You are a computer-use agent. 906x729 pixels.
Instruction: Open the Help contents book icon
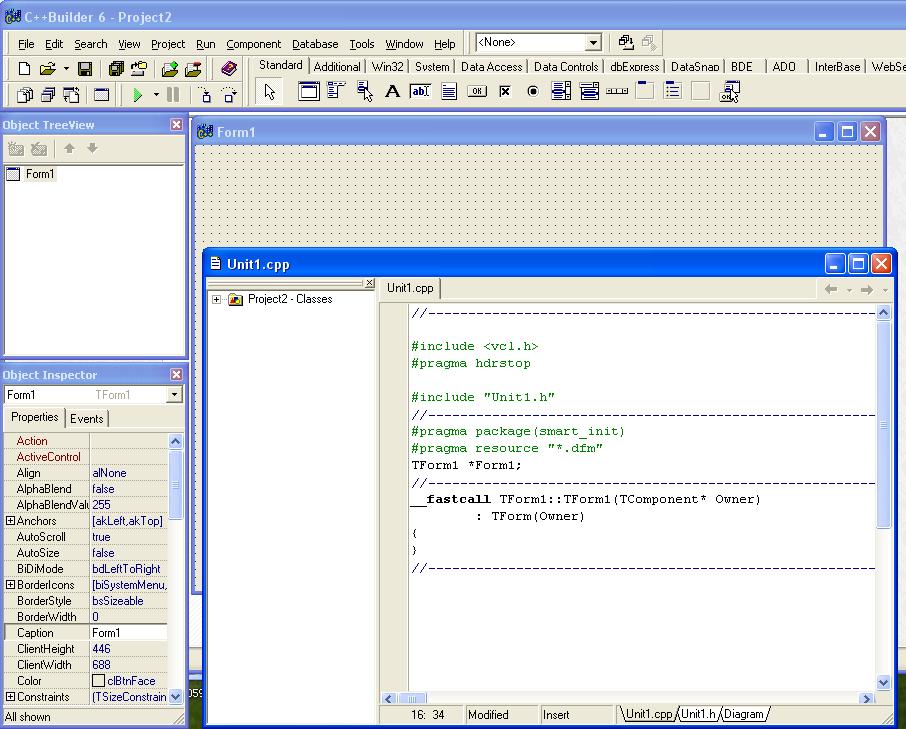[229, 69]
